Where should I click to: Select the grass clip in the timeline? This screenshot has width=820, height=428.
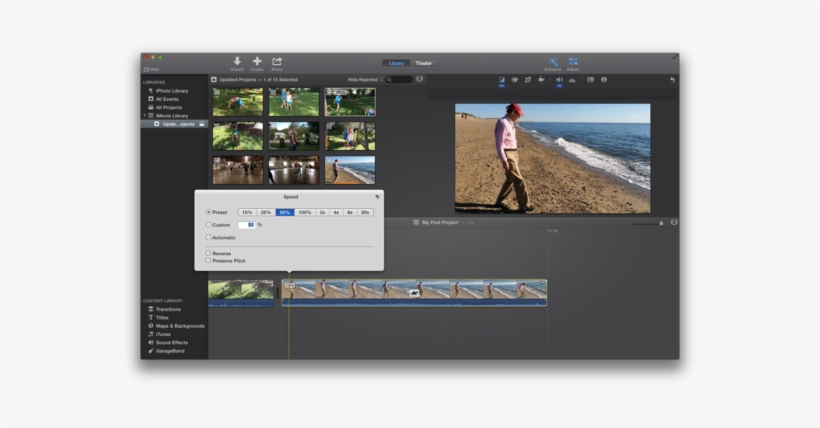(241, 293)
